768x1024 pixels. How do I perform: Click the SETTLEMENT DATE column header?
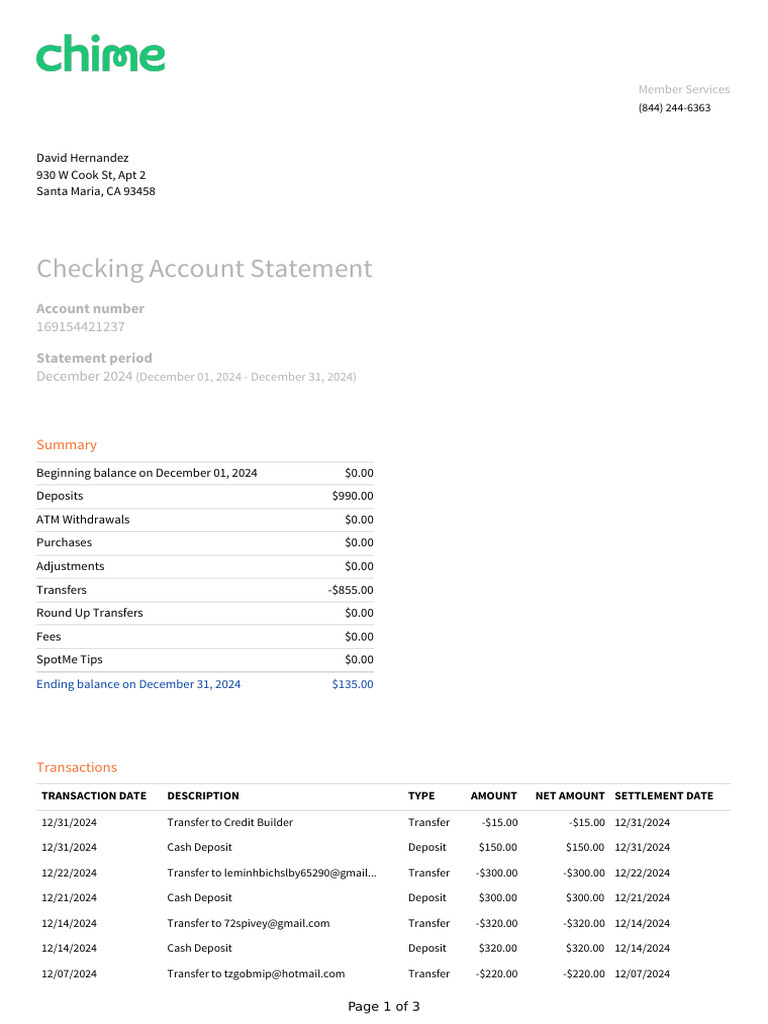click(x=664, y=796)
